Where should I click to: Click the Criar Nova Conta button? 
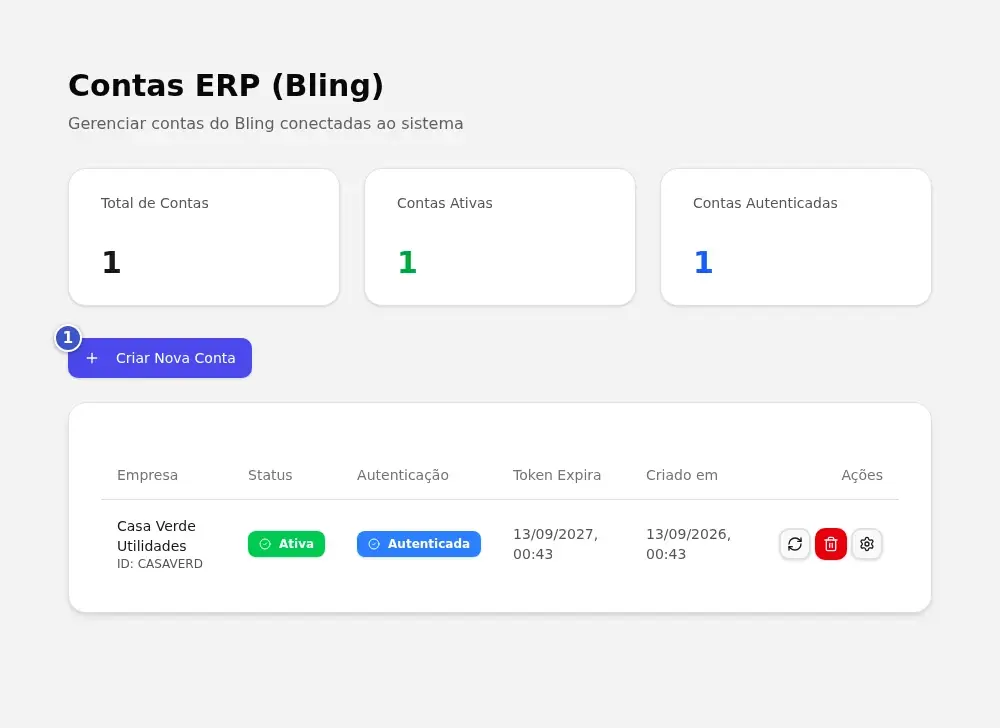click(160, 358)
